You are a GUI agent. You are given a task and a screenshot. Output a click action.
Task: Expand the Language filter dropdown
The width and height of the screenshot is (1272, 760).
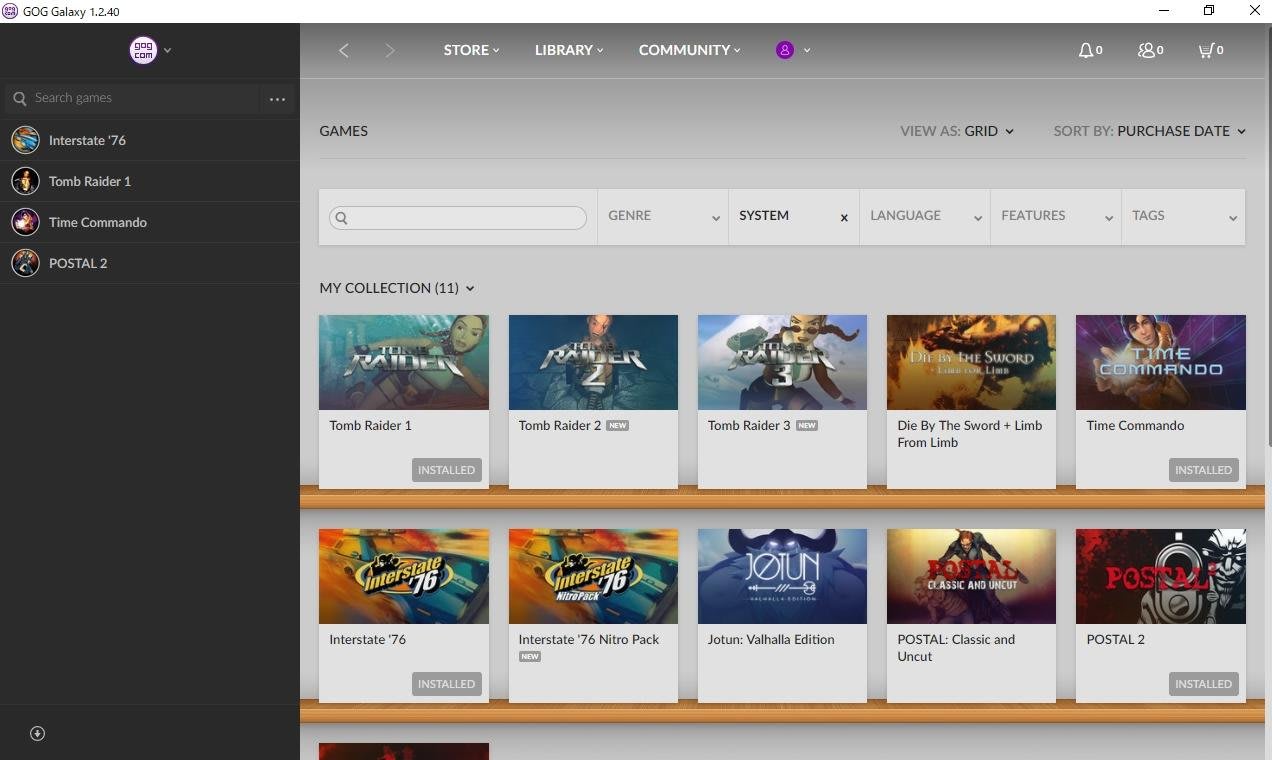[x=925, y=216]
